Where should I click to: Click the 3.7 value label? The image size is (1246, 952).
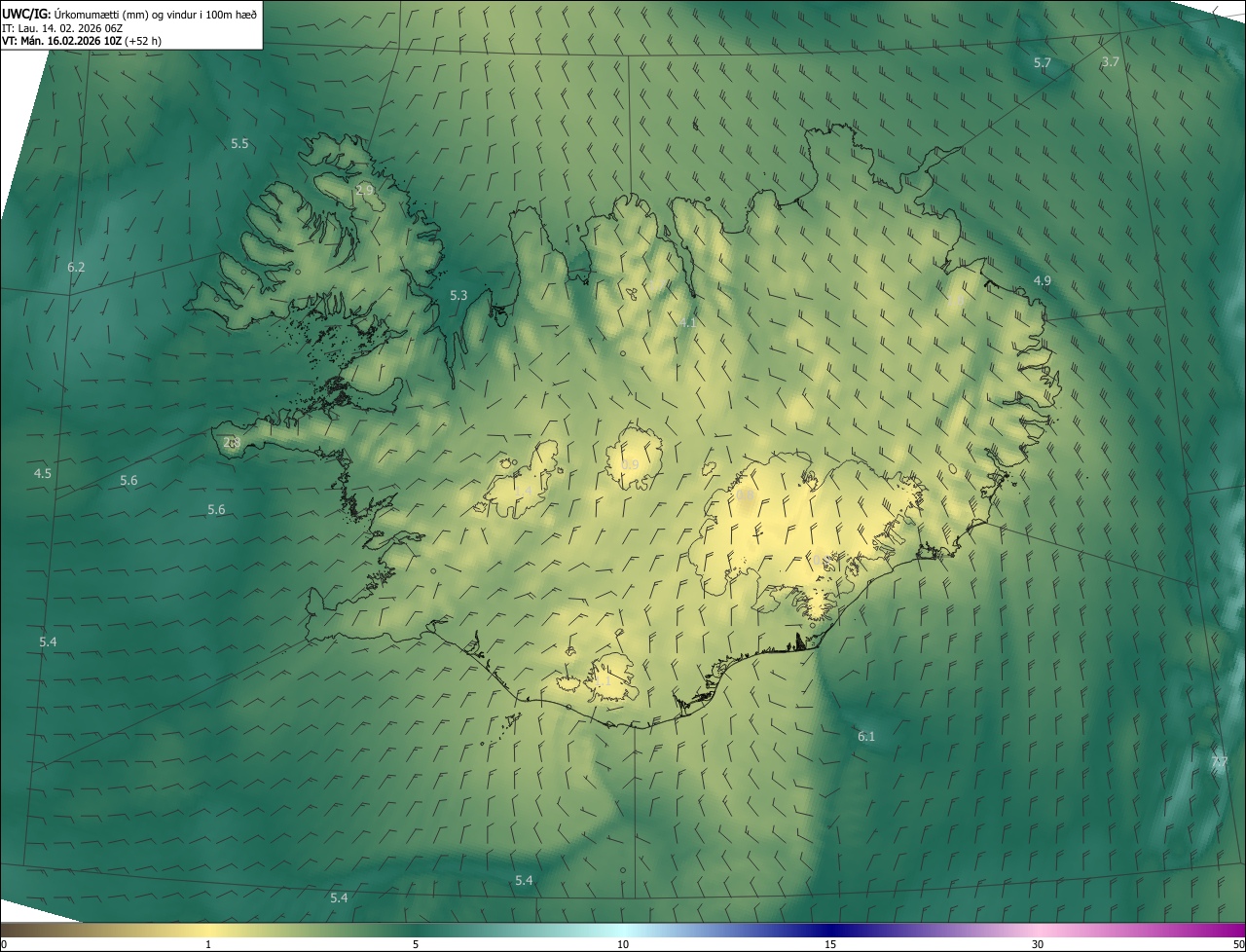1110,61
